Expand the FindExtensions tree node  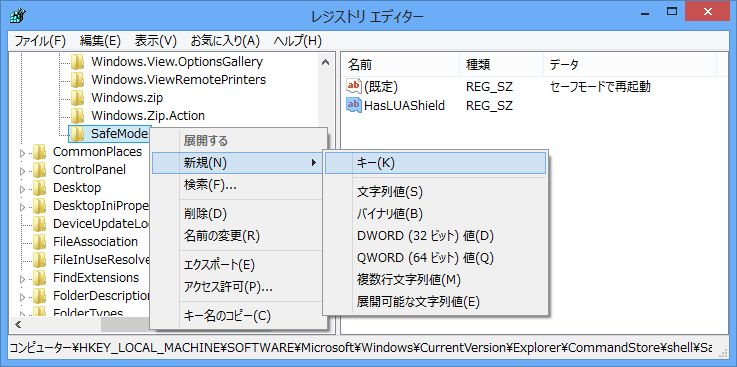tap(23, 279)
